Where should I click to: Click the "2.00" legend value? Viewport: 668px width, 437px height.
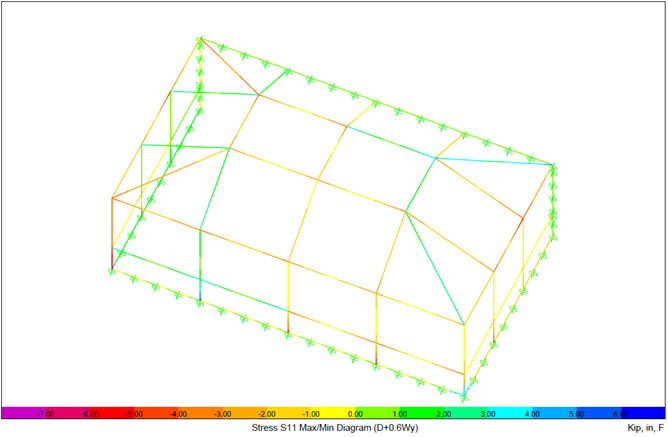point(444,414)
